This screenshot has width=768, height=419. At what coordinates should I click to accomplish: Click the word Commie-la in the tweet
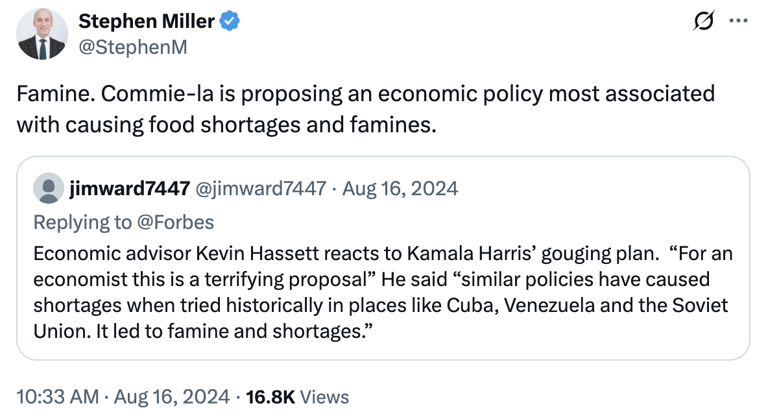click(157, 94)
